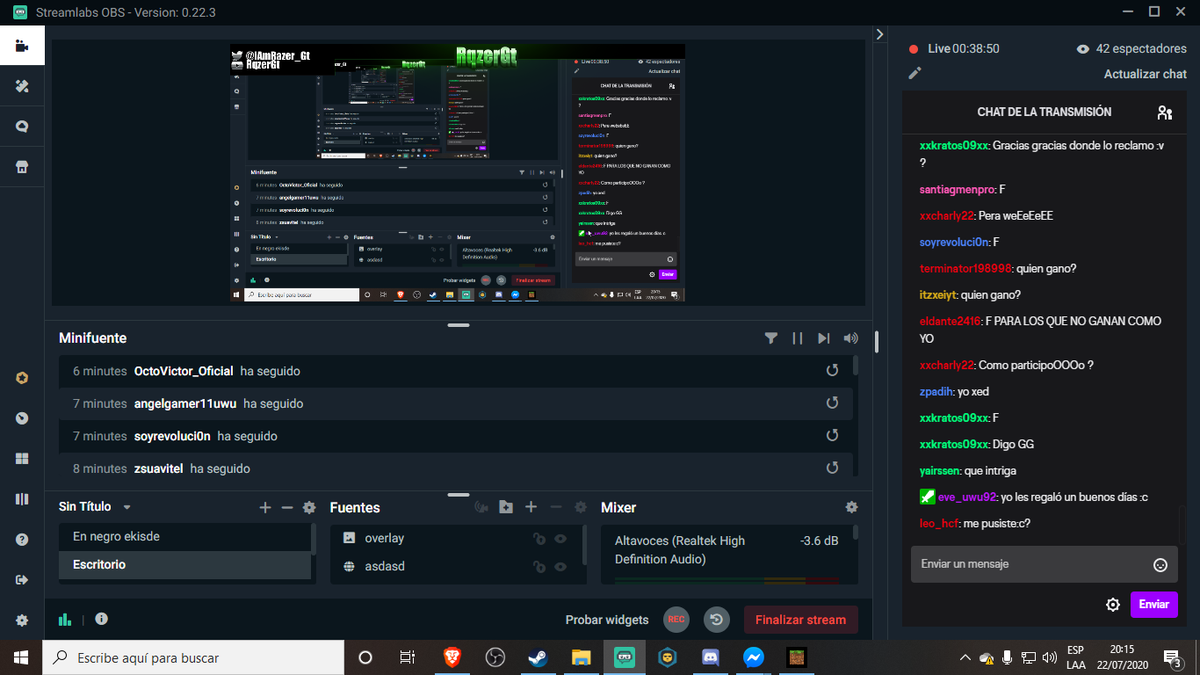
Task: Open the emoji picker in chat
Action: [x=1160, y=565]
